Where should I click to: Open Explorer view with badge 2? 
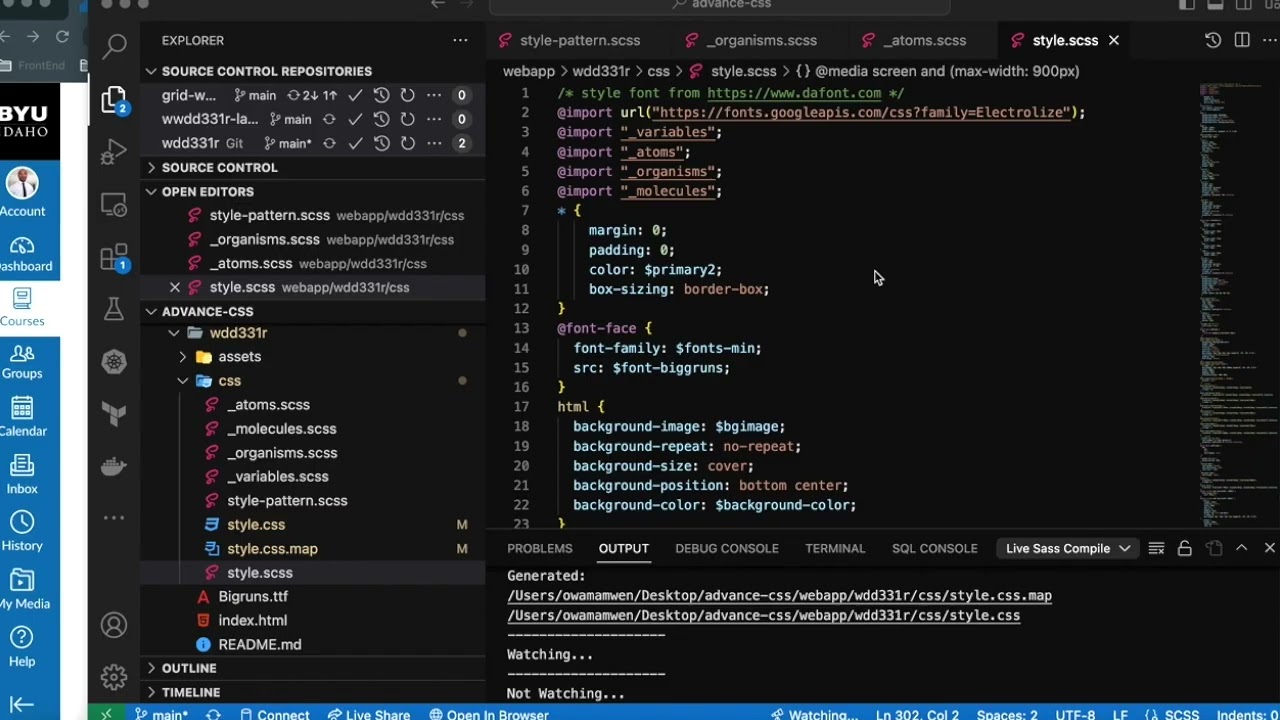click(115, 99)
